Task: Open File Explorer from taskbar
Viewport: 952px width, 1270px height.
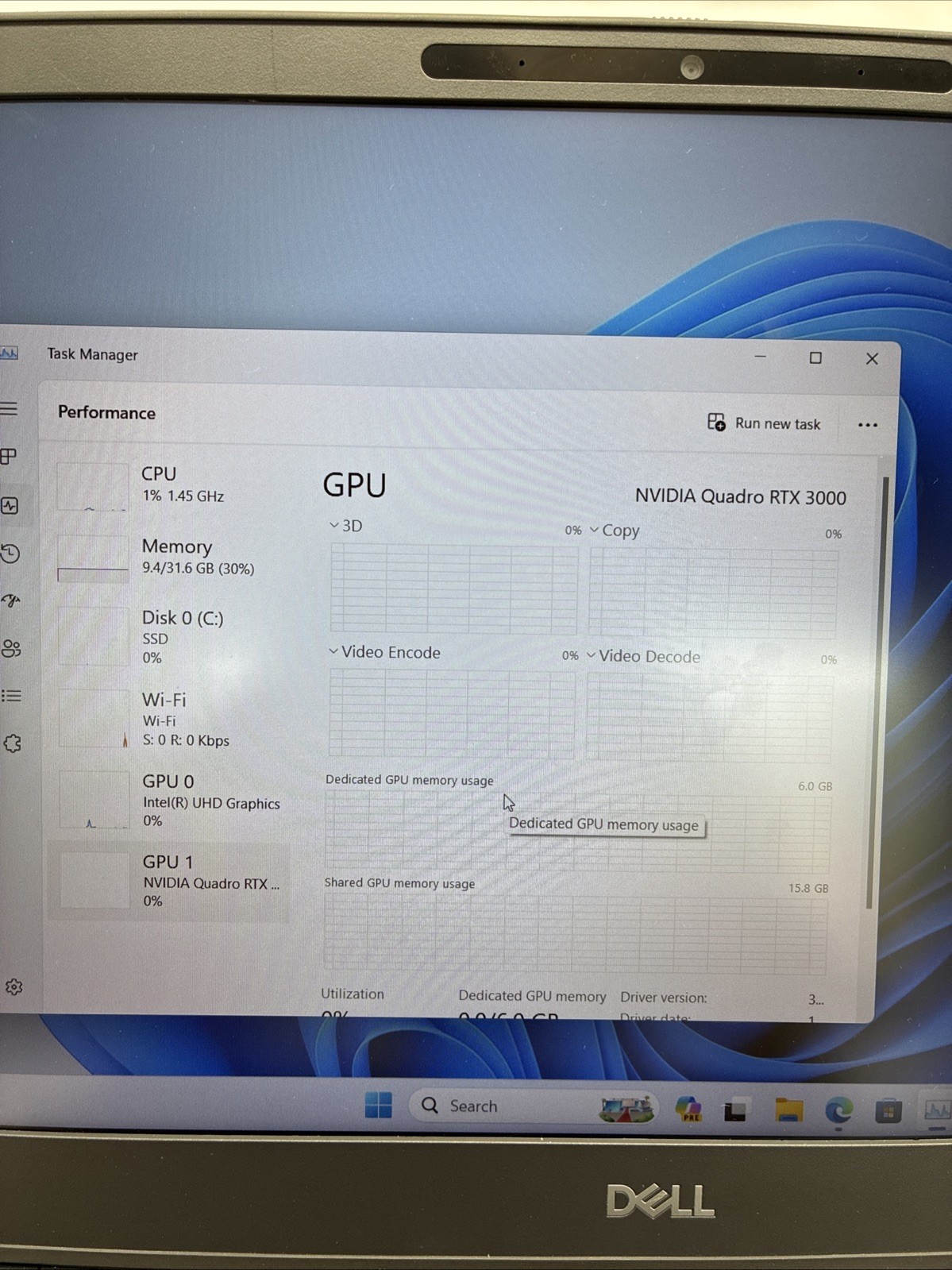Action: (x=788, y=1110)
